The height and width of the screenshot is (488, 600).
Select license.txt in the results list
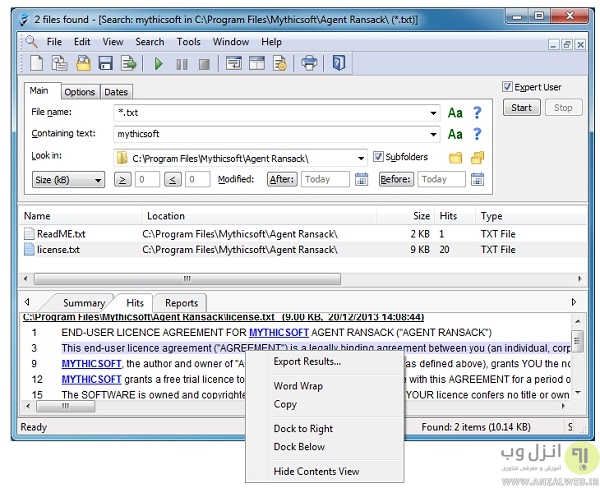(60, 249)
